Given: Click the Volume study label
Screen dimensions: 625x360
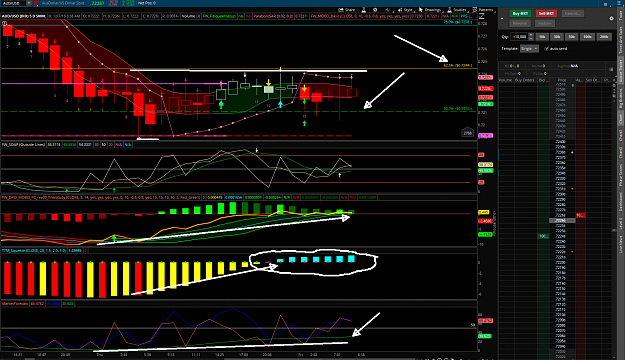Looking at the screenshot, I should 188,16.
